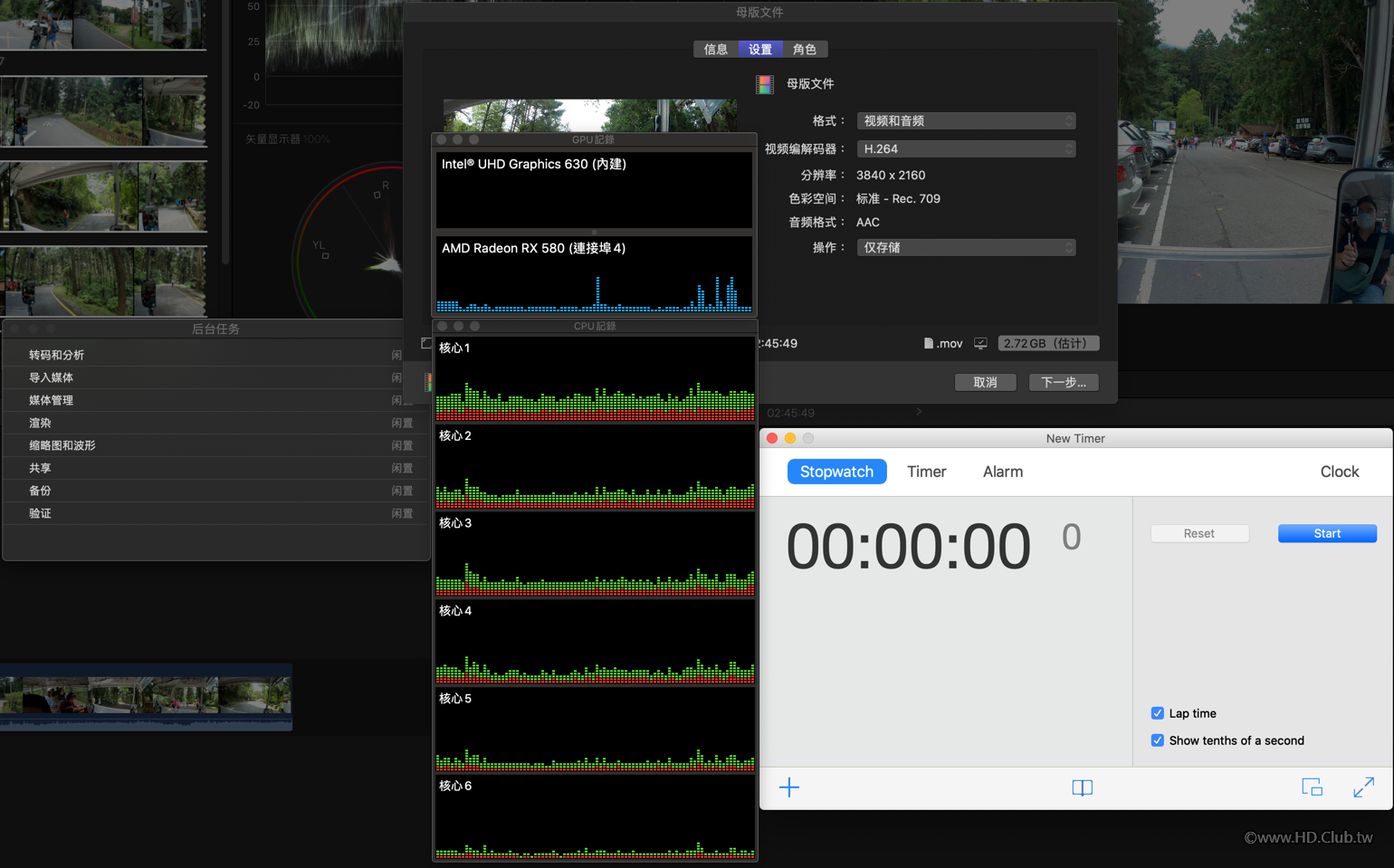The image size is (1394, 868).
Task: Click the .mov file document icon
Action: 928,343
